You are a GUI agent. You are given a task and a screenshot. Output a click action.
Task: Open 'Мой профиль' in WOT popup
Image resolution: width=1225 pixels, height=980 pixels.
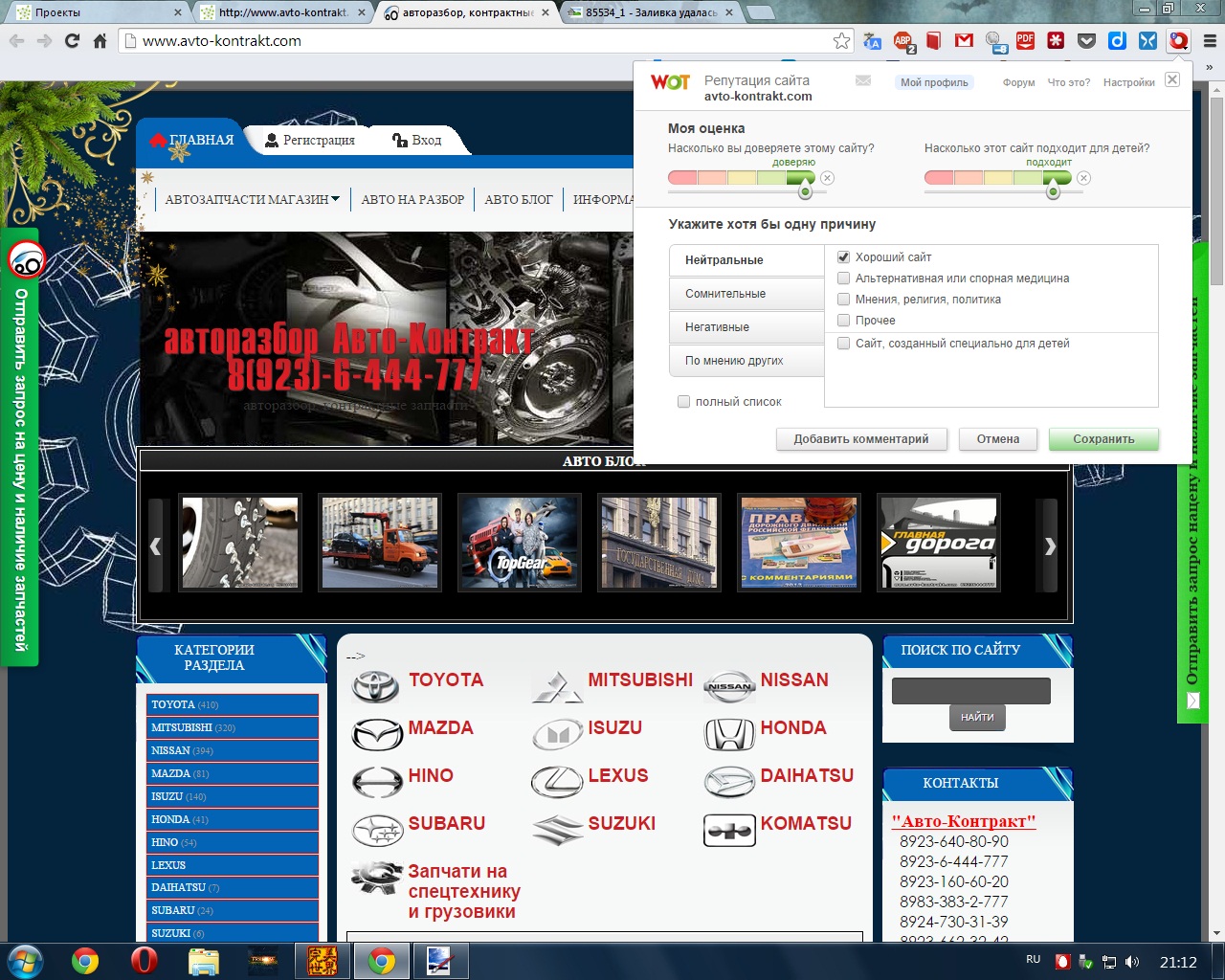tap(934, 82)
